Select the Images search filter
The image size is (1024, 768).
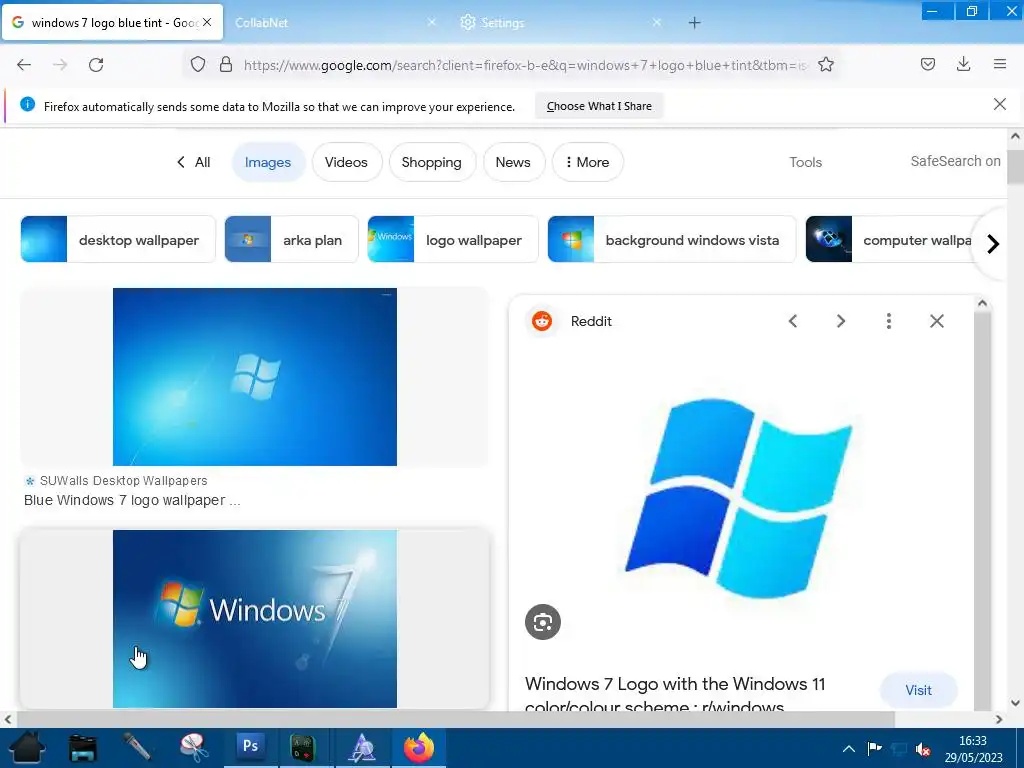click(x=268, y=162)
